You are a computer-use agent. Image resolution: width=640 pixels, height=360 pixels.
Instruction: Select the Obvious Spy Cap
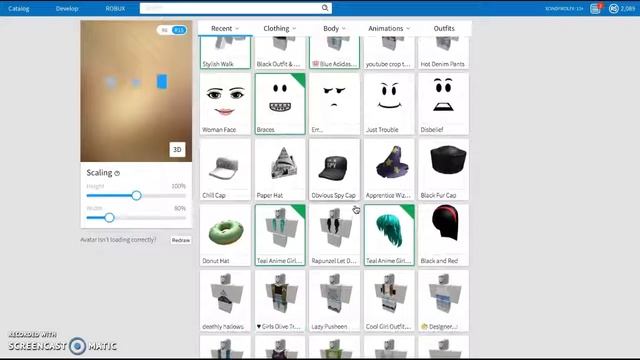tap(335, 170)
